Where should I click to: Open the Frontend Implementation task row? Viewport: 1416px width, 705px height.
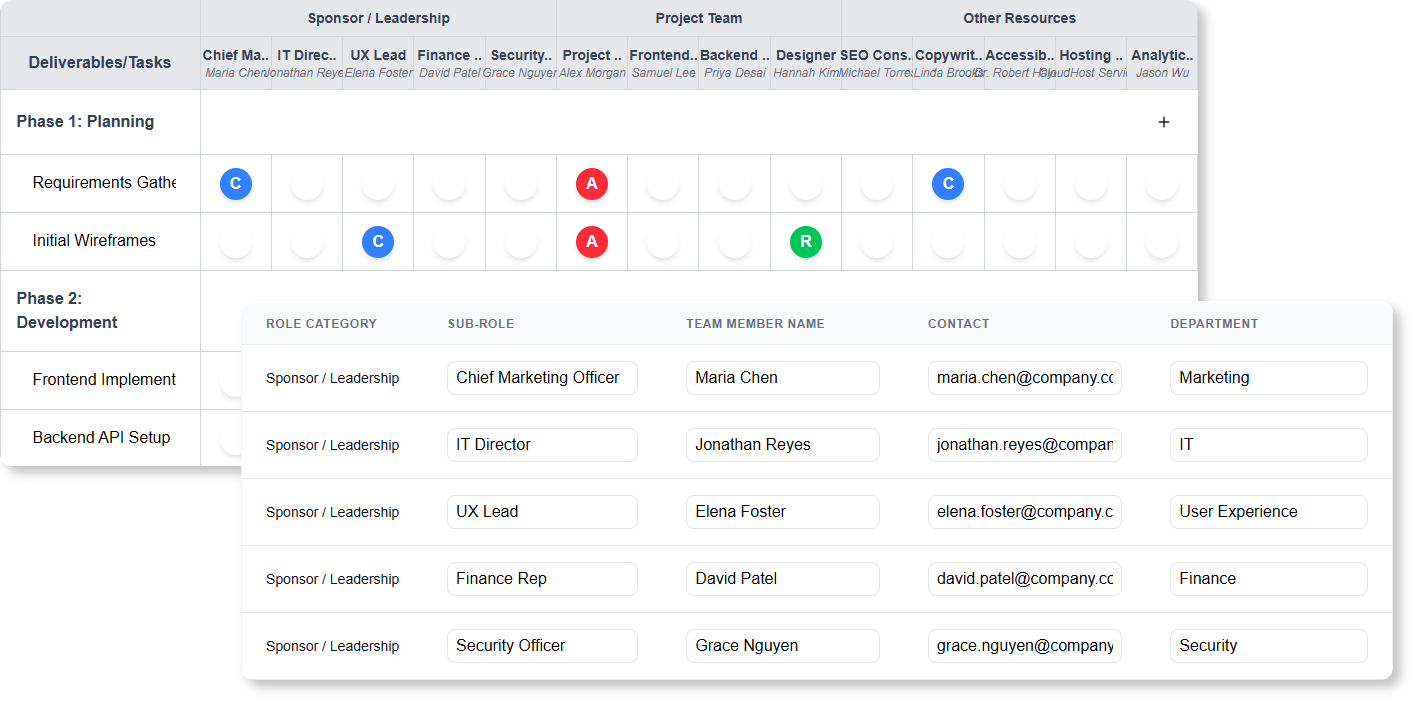point(104,380)
